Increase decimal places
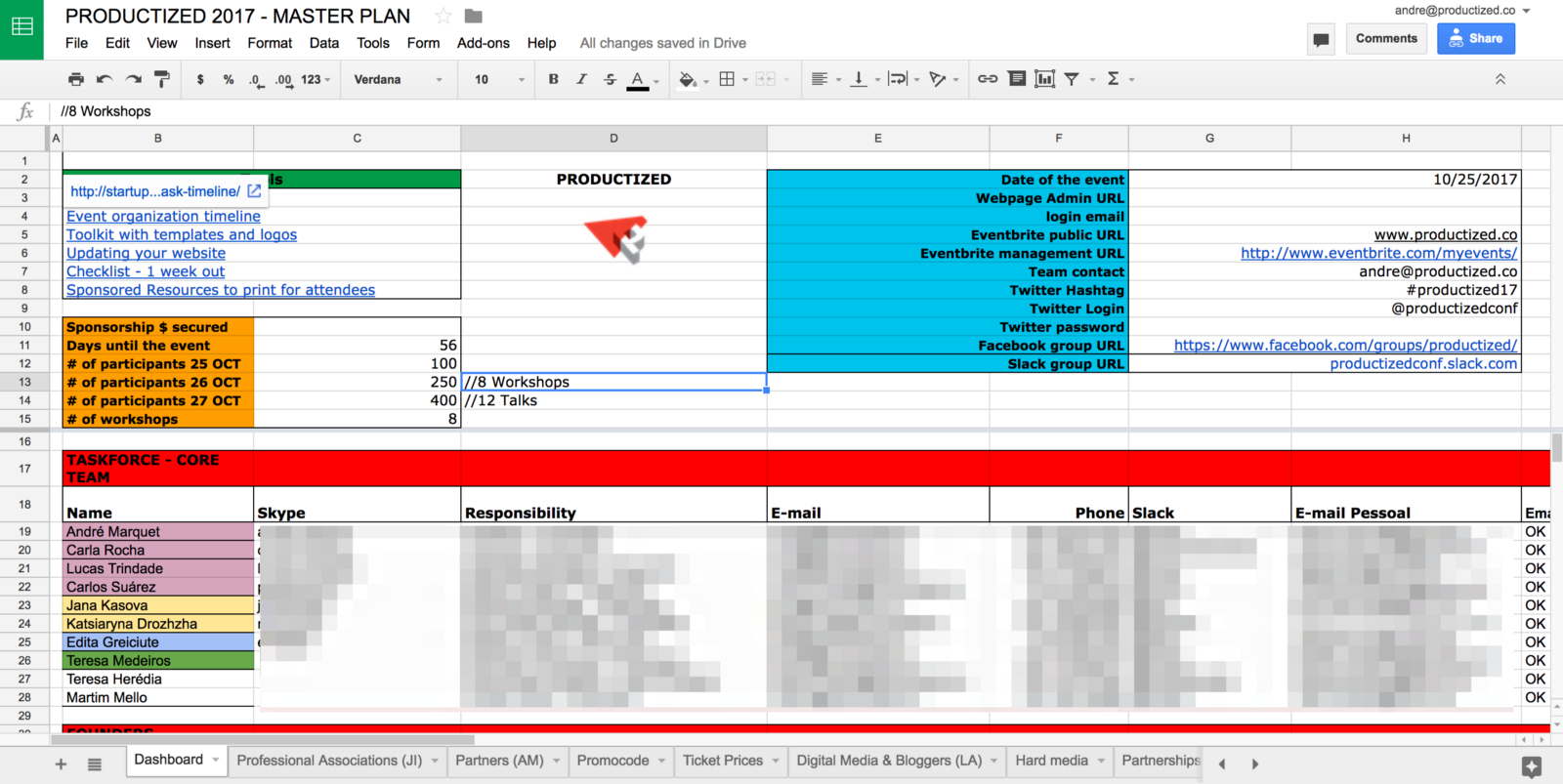This screenshot has height=784, width=1563. point(284,80)
